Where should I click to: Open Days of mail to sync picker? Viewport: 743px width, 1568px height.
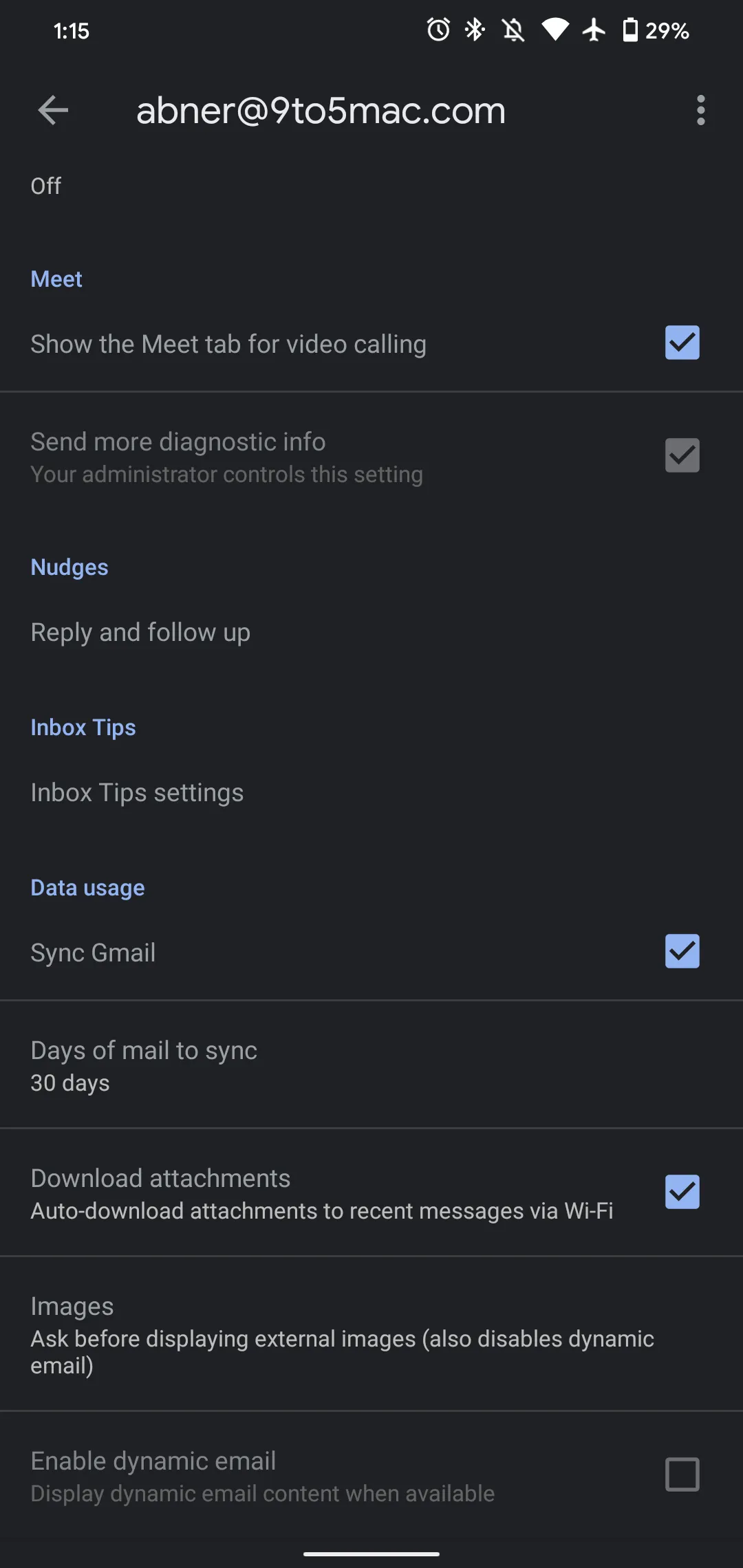click(144, 1065)
